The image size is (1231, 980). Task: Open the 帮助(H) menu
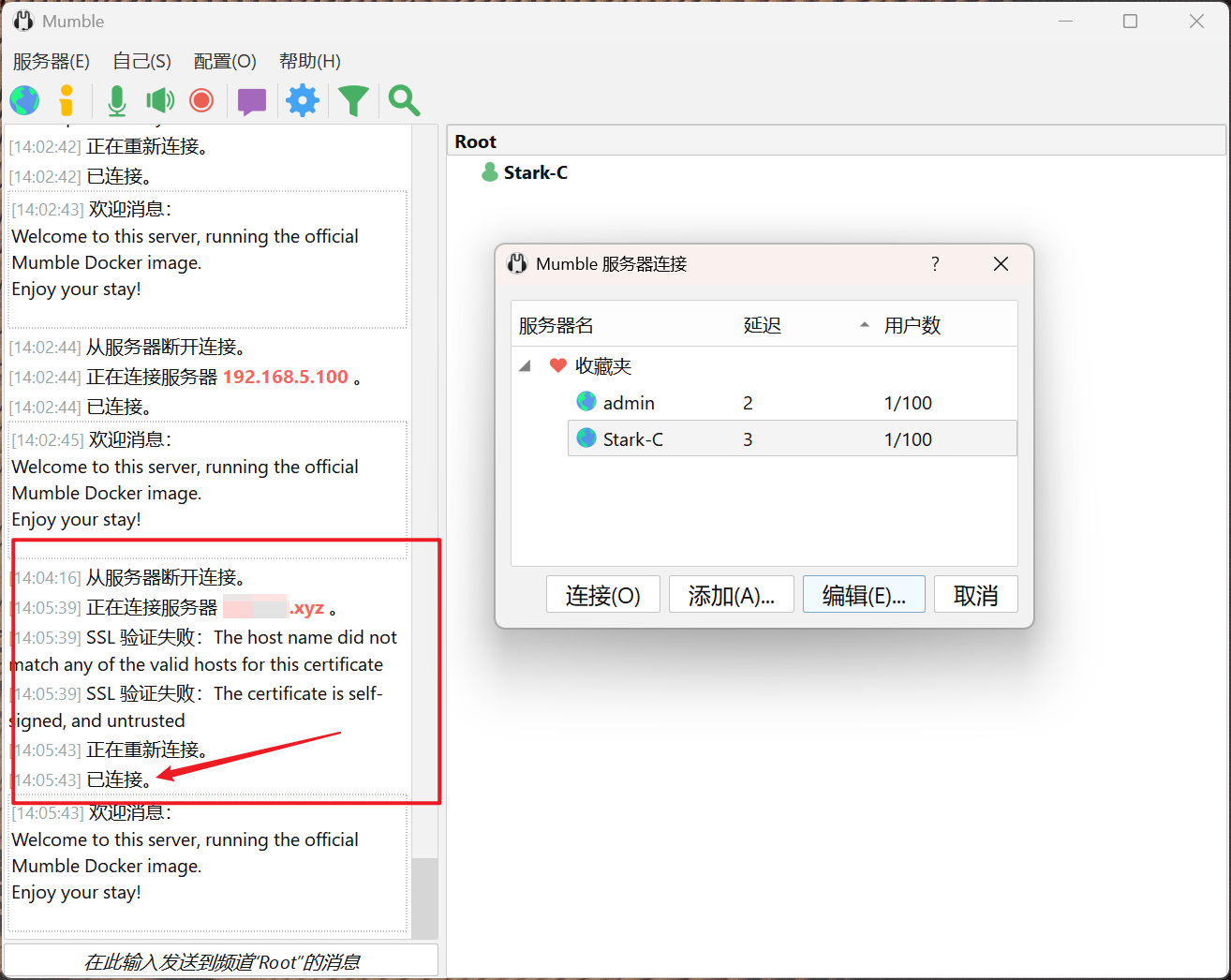[x=310, y=61]
